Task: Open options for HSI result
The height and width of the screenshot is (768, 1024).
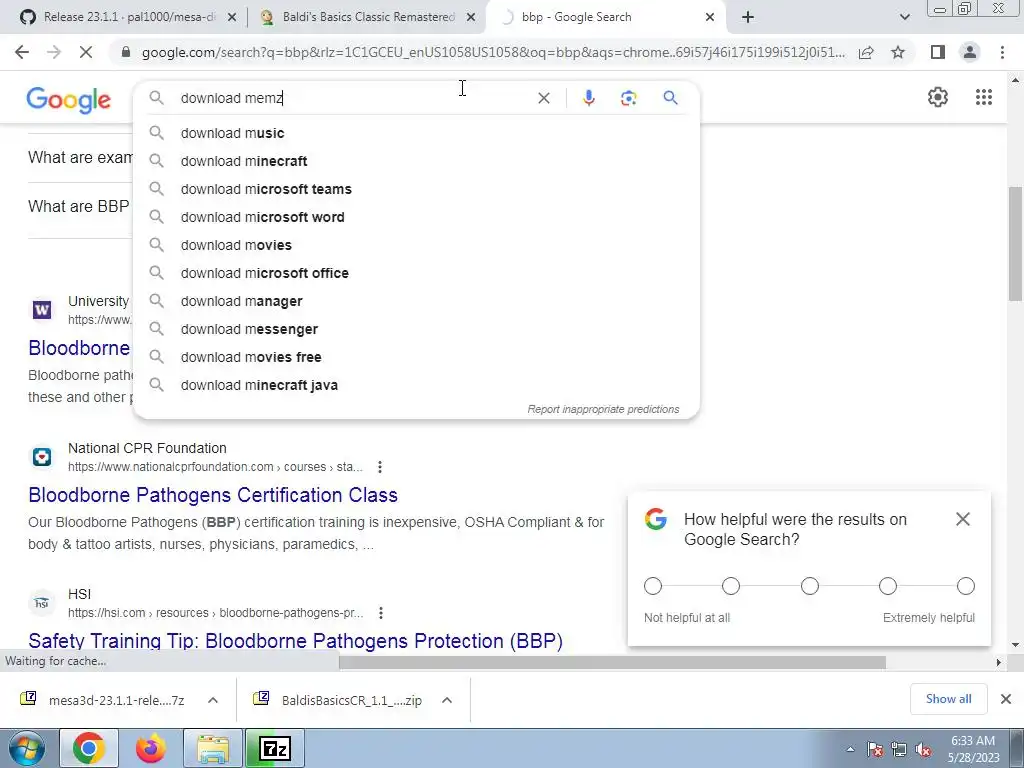Action: click(x=380, y=613)
